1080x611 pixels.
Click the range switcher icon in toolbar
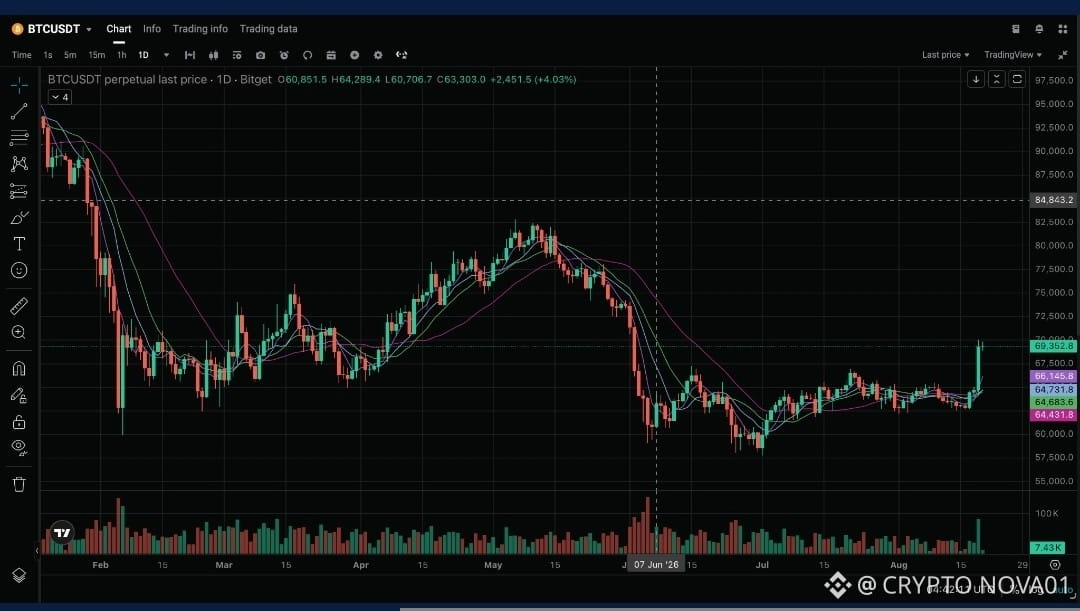coord(190,55)
